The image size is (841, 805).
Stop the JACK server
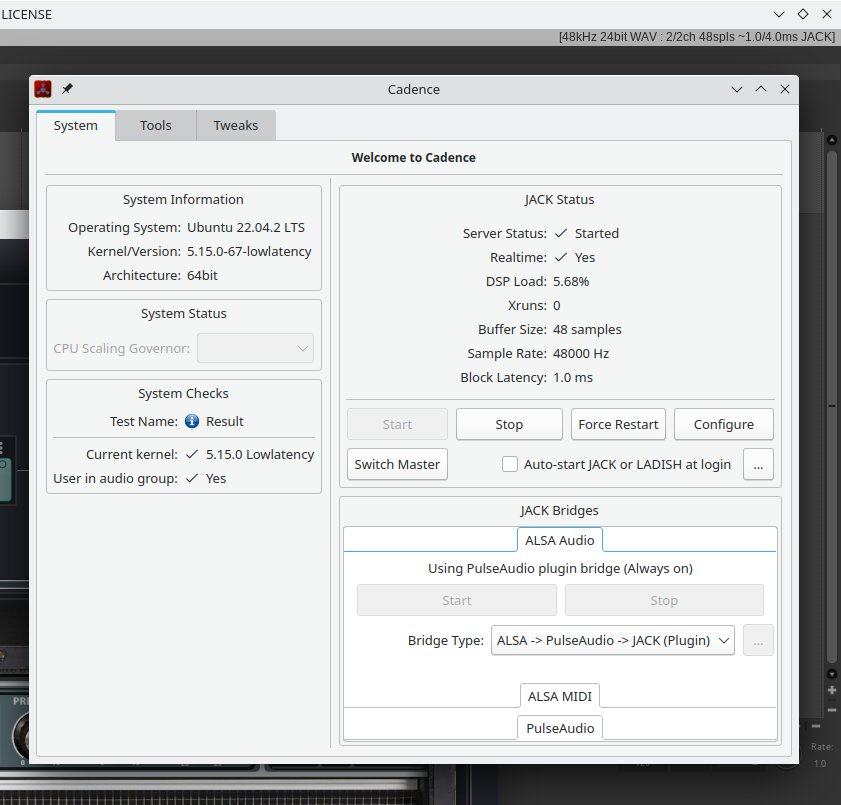click(509, 424)
